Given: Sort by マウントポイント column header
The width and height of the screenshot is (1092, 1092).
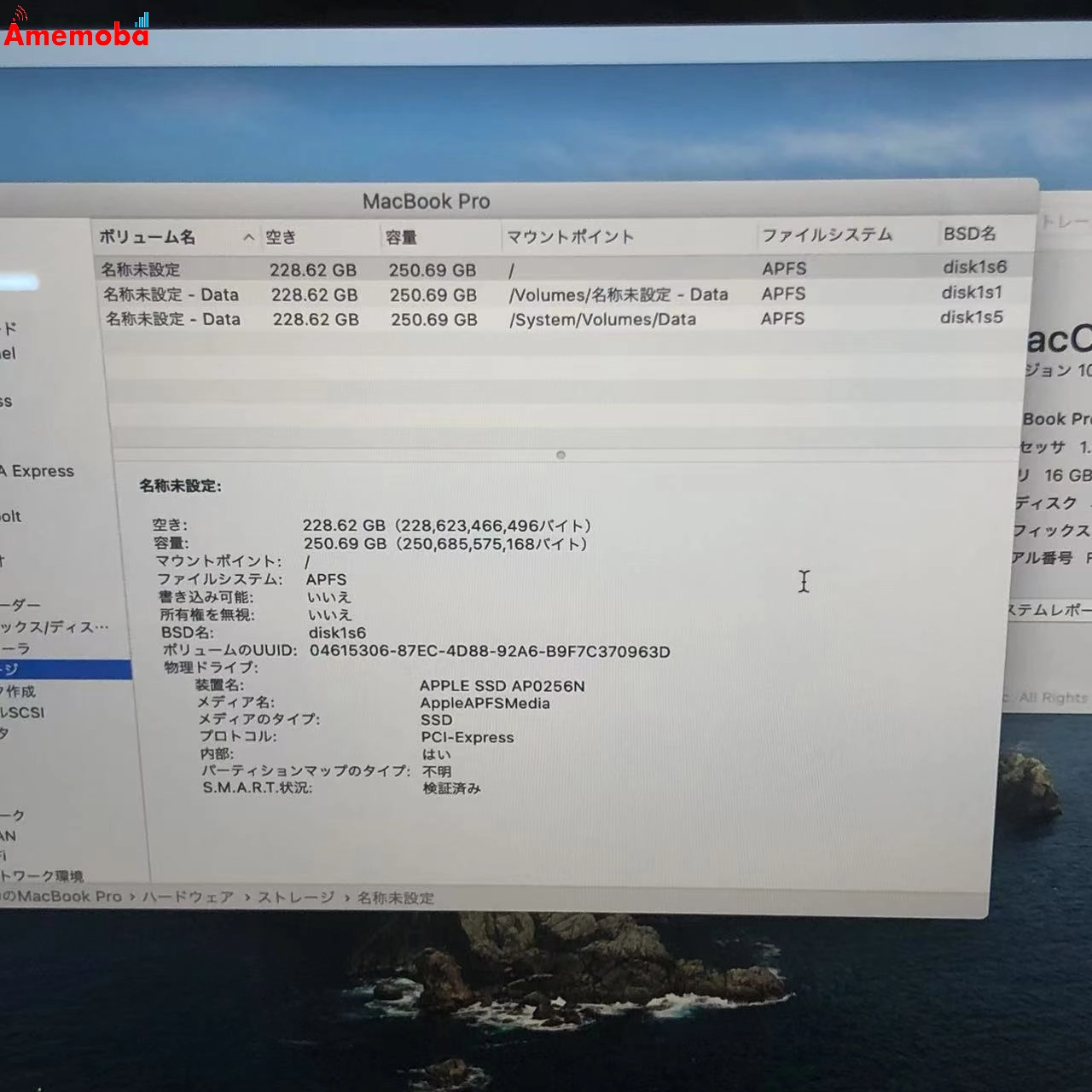Looking at the screenshot, I should 572,235.
